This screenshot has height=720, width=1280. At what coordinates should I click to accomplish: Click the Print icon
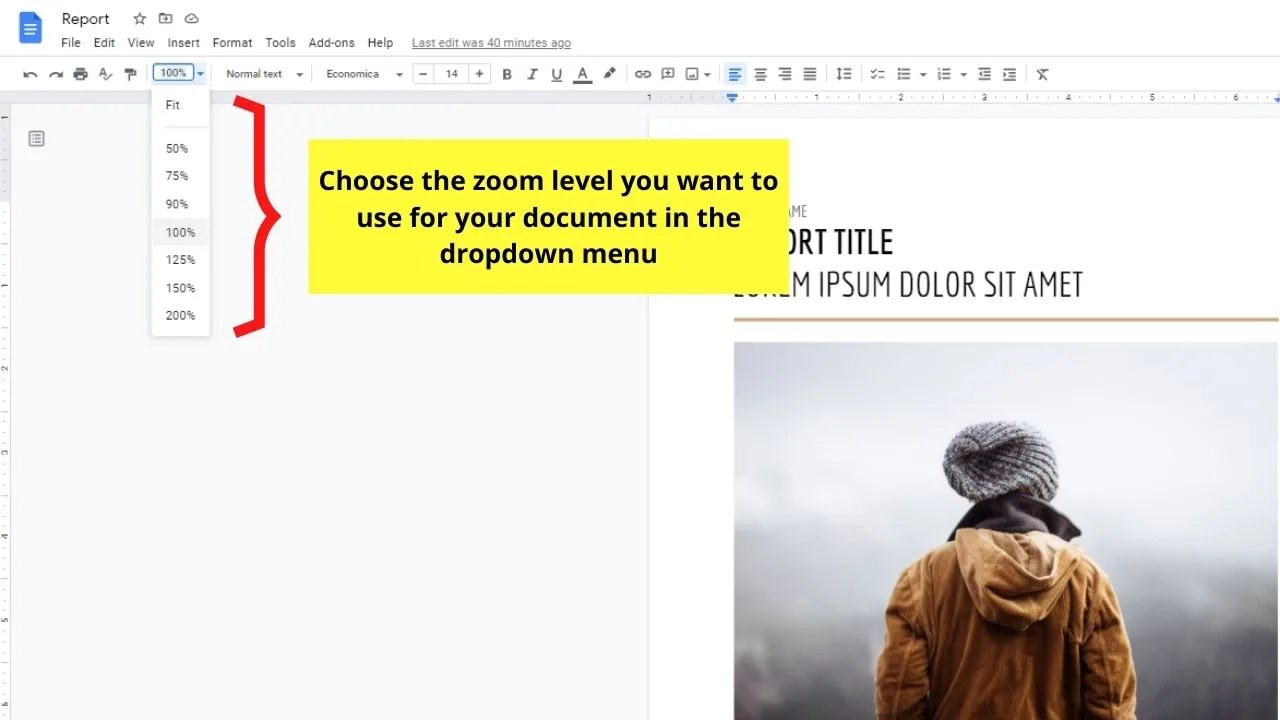(80, 73)
